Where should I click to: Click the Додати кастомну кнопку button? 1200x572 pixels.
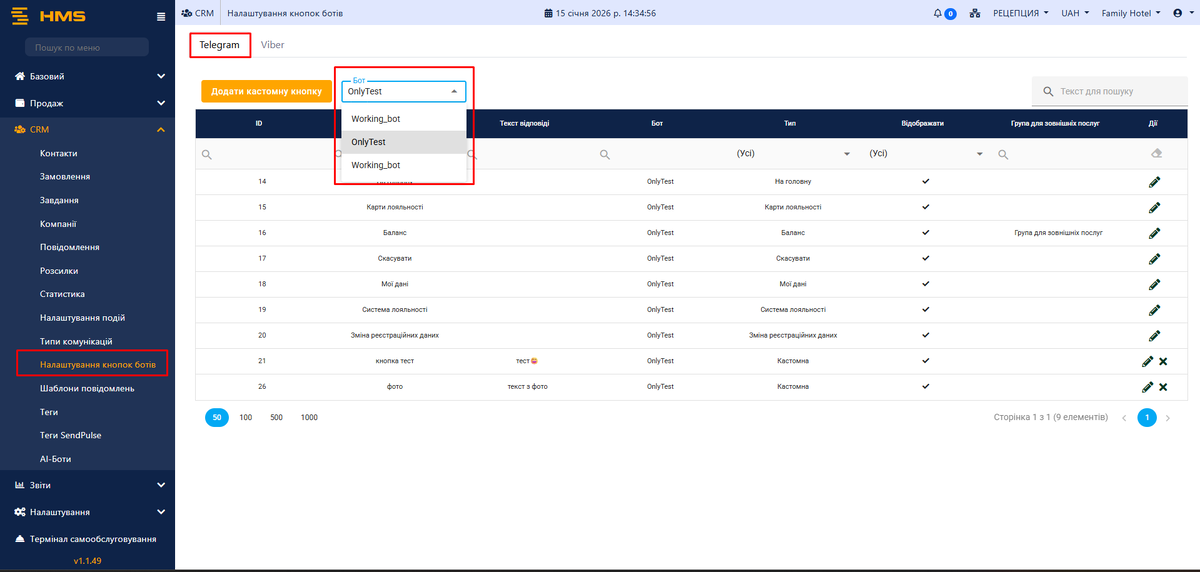coord(266,91)
